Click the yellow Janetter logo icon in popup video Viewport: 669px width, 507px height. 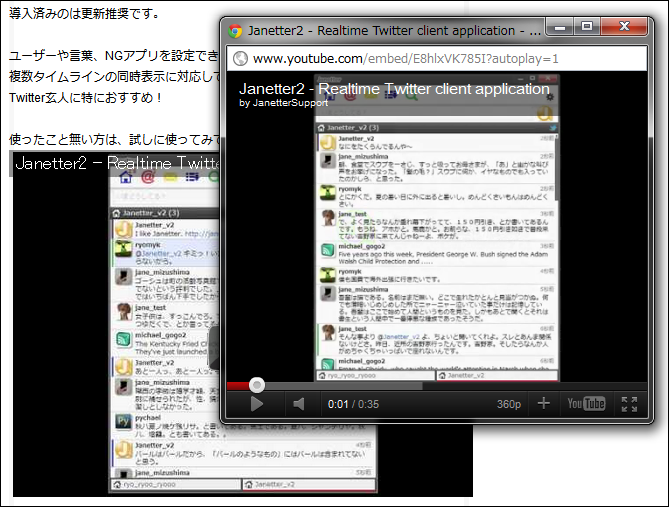[x=545, y=113]
